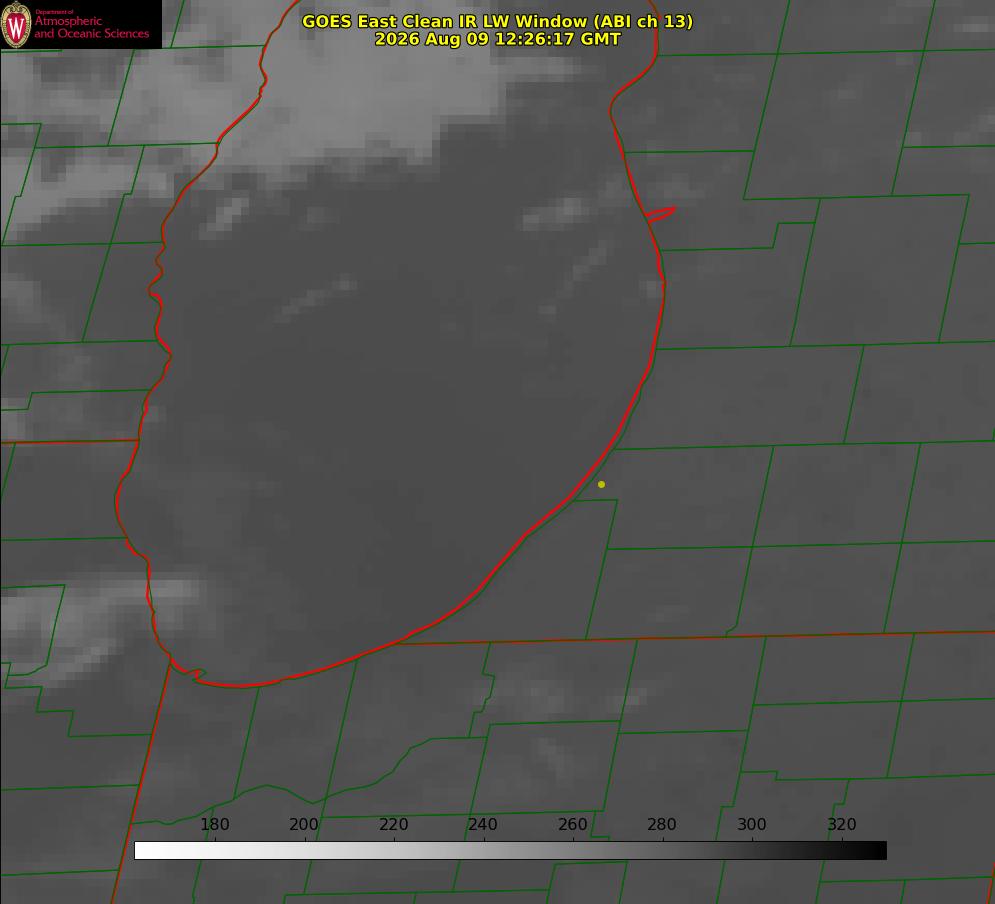Click the mid-gray center of the colorbar
995x904 pixels.
[x=510, y=851]
